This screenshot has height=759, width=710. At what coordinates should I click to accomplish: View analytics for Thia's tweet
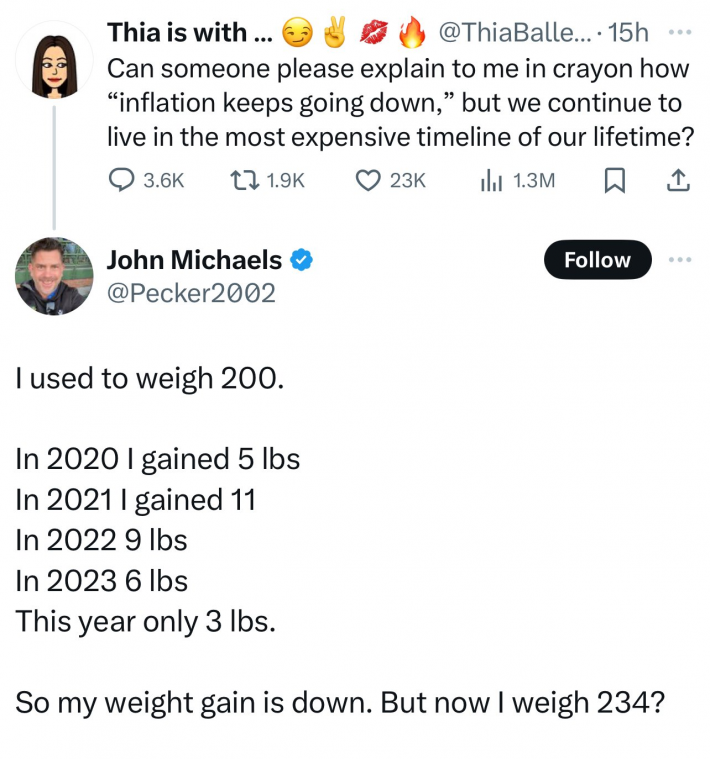point(491,180)
